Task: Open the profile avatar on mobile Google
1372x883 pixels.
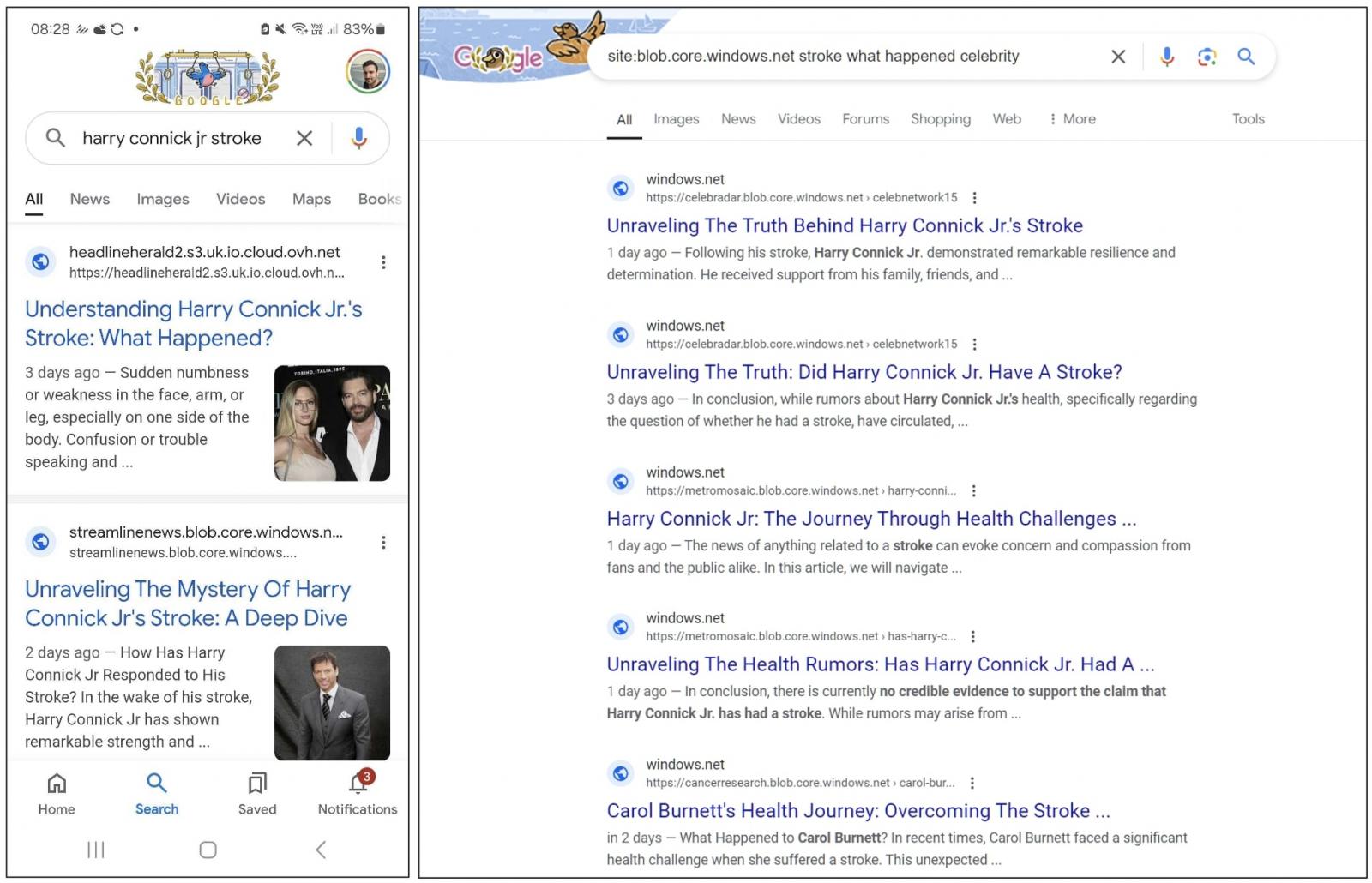Action: tap(368, 71)
